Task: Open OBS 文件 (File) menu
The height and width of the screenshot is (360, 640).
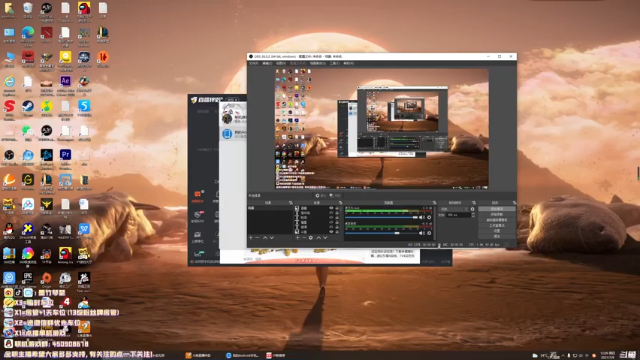Action: tap(253, 63)
